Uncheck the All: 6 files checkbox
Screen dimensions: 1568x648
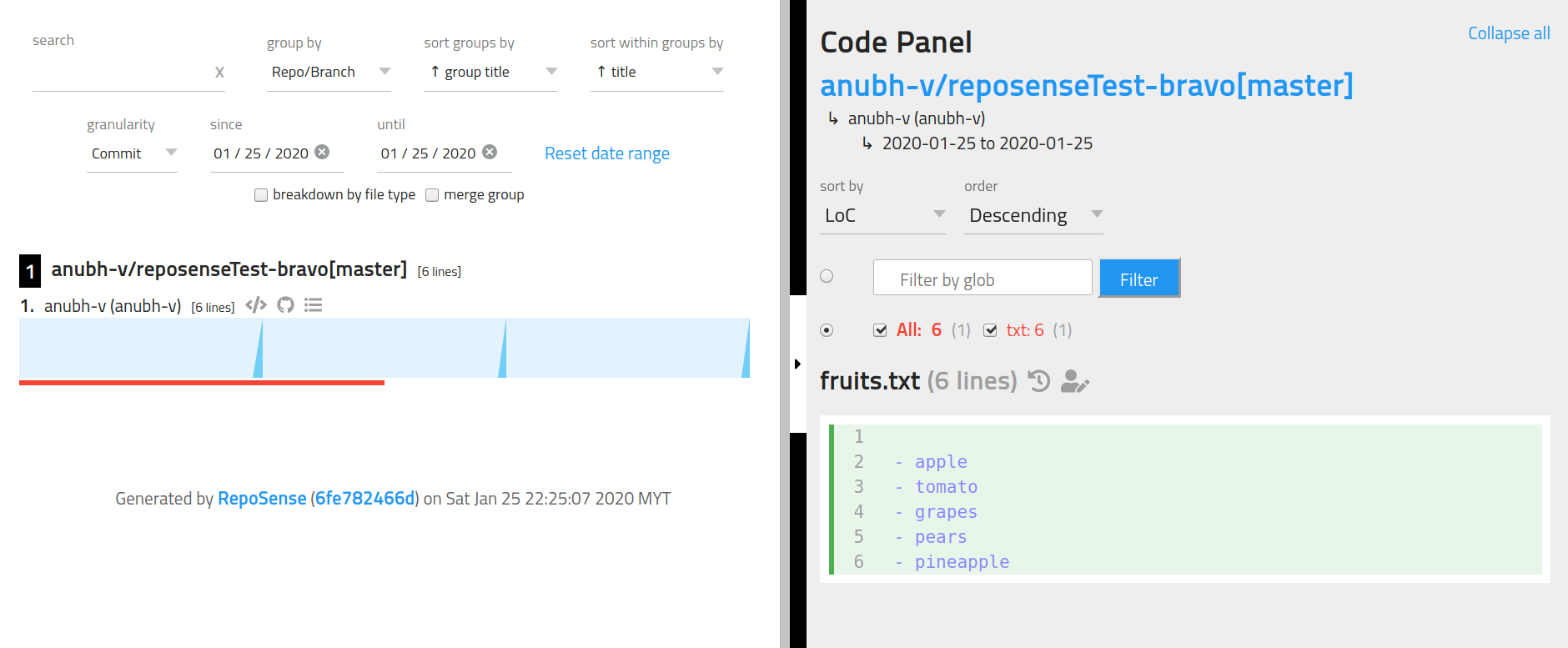coord(880,329)
